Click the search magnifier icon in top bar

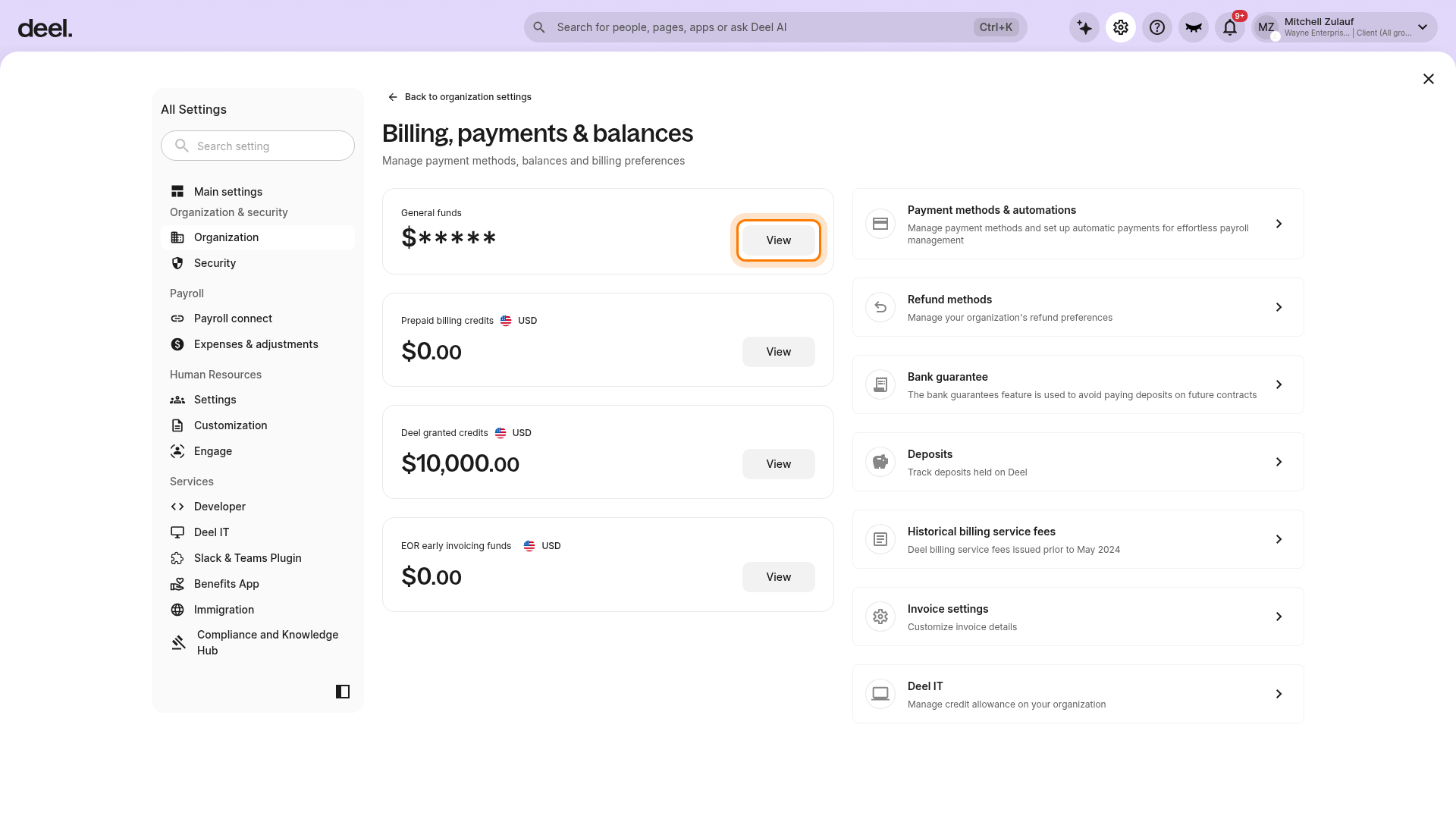click(539, 27)
